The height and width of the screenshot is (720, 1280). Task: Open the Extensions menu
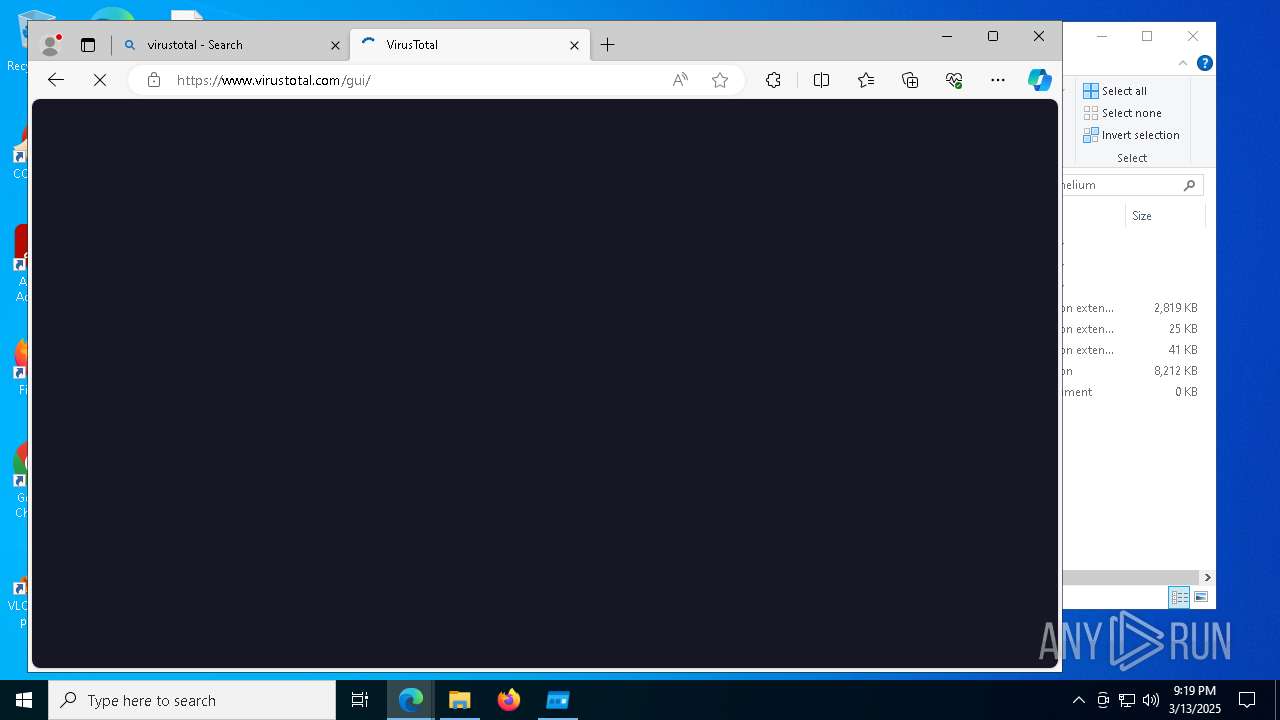pyautogui.click(x=773, y=80)
